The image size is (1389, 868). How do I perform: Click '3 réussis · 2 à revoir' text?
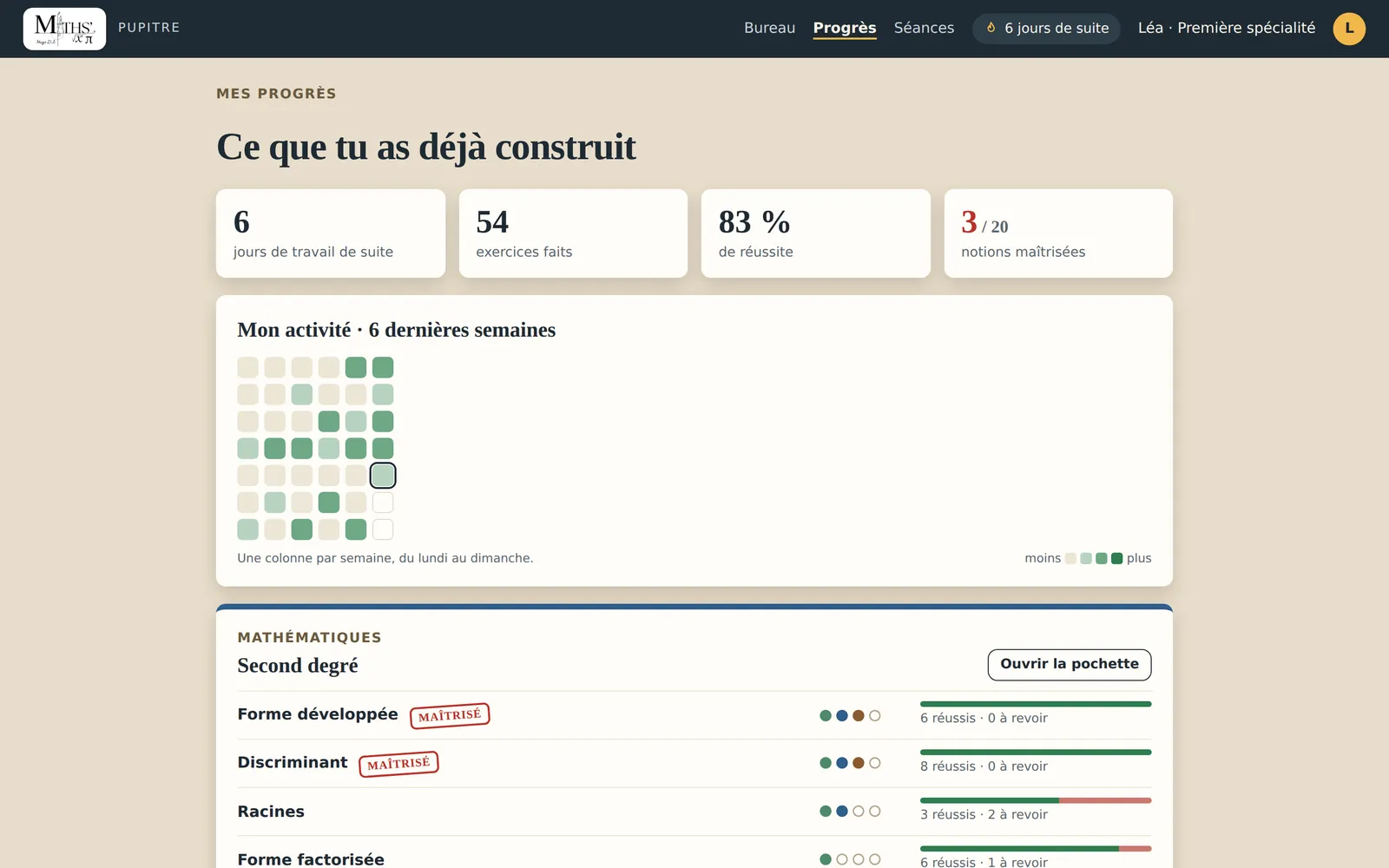[984, 814]
